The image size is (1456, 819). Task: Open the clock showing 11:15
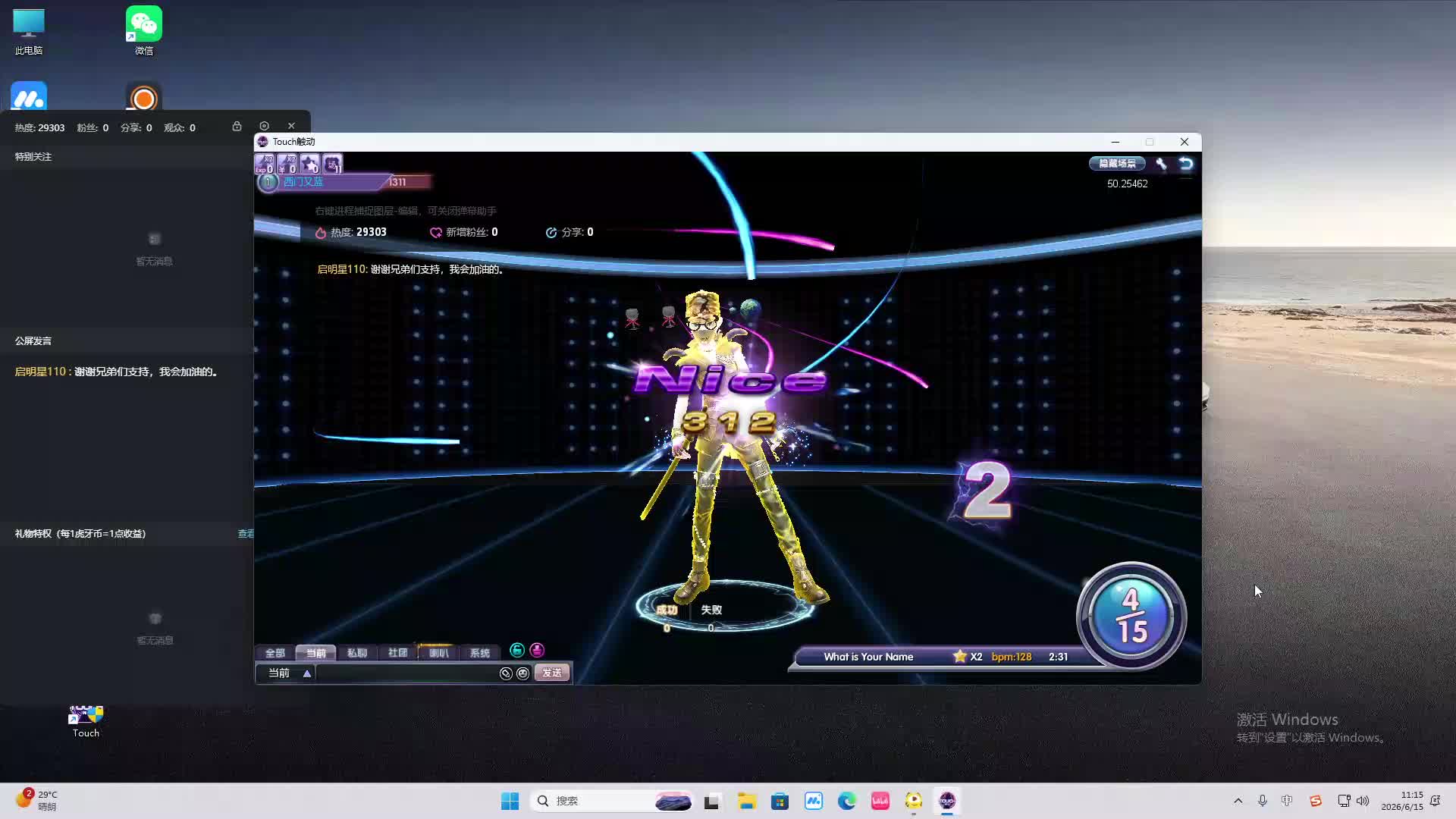point(1402,801)
